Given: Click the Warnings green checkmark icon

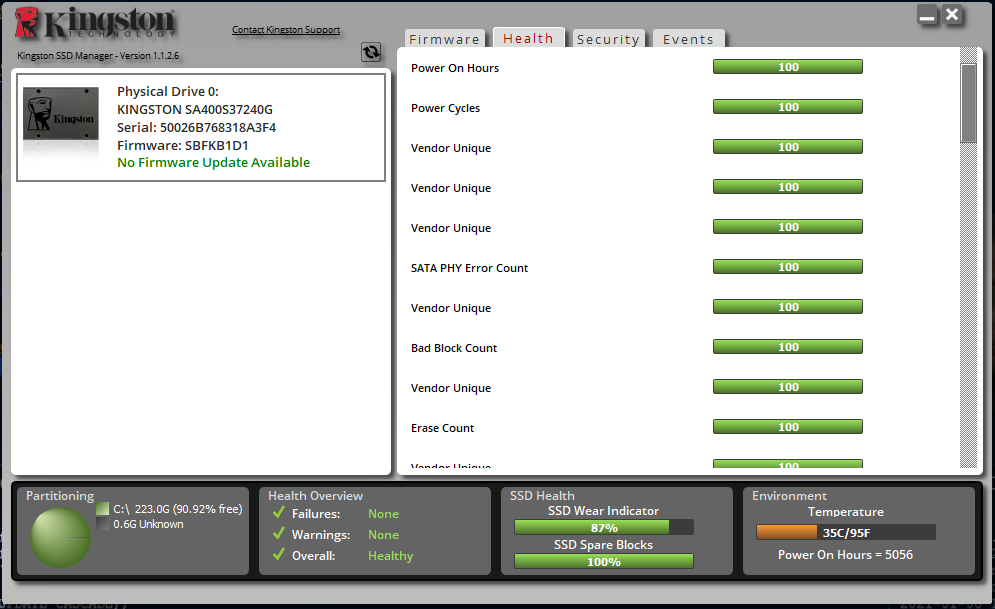Looking at the screenshot, I should (x=279, y=534).
